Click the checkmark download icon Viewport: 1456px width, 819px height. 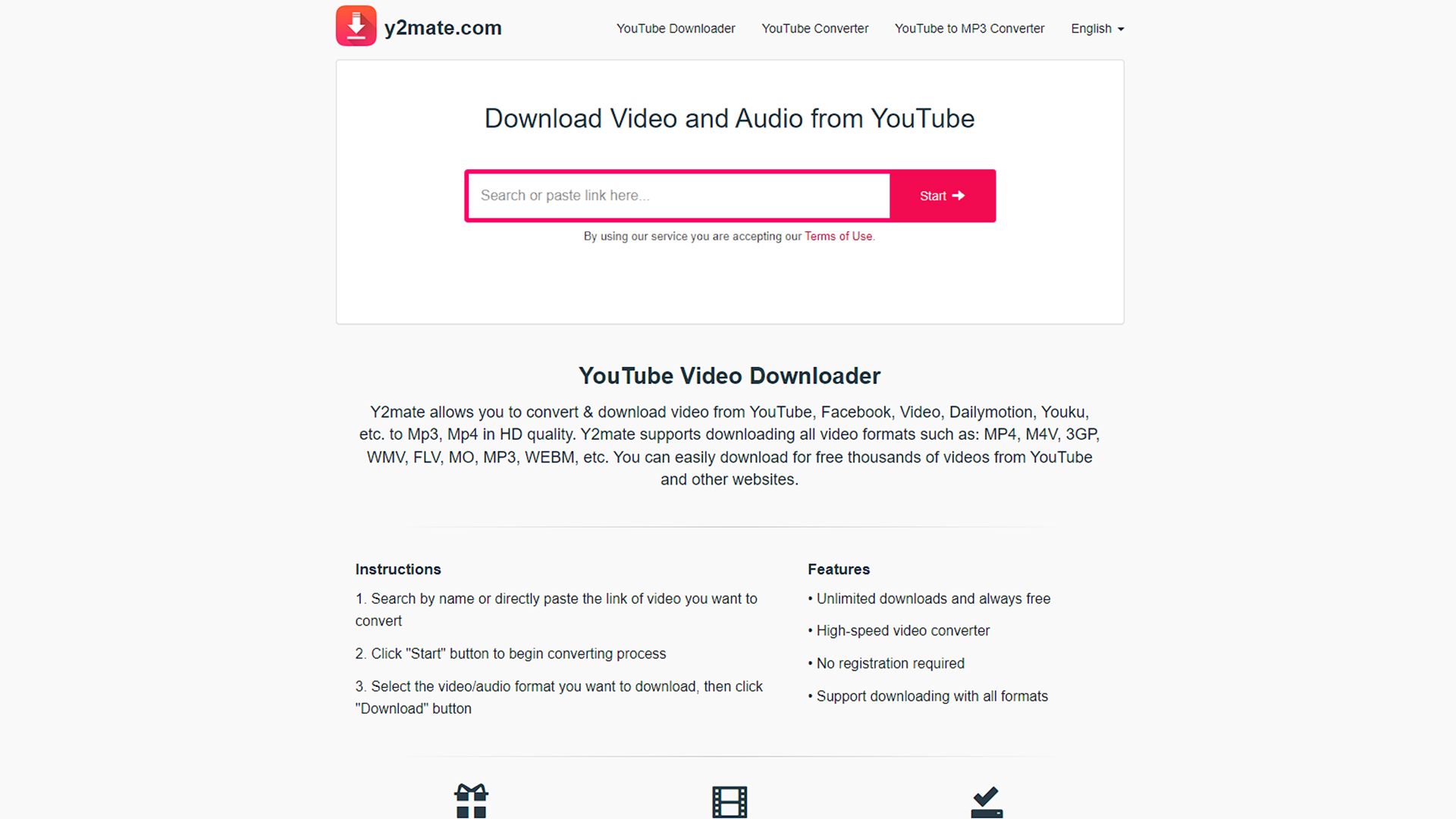click(x=987, y=802)
